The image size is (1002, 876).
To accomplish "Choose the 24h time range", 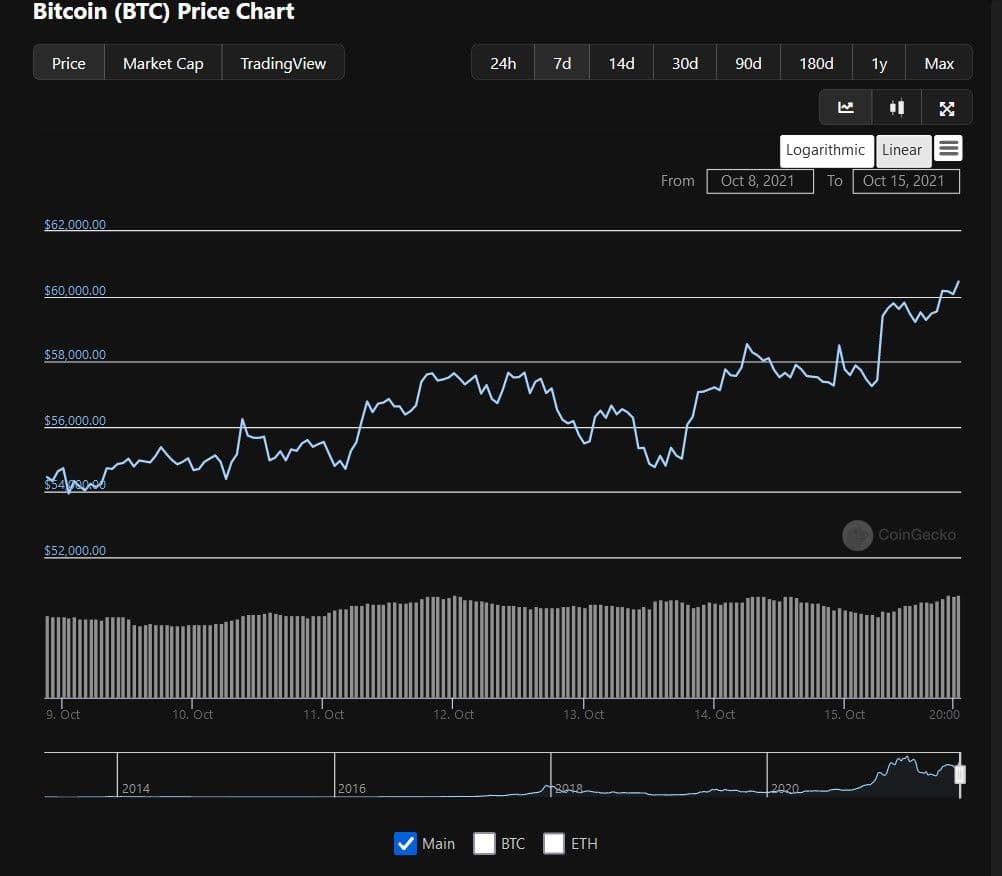I will click(x=503, y=63).
